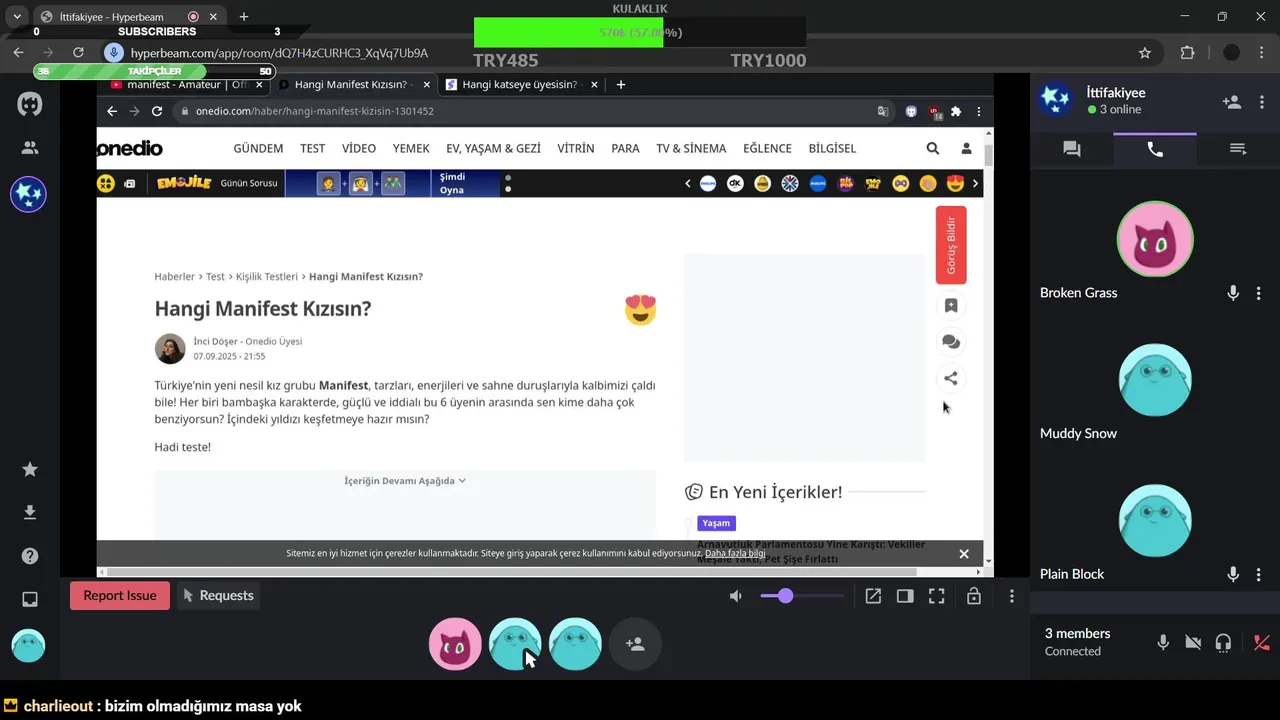Image resolution: width=1280 pixels, height=720 pixels.
Task: Open your teal profile avatar in sidebar
Action: [28, 646]
